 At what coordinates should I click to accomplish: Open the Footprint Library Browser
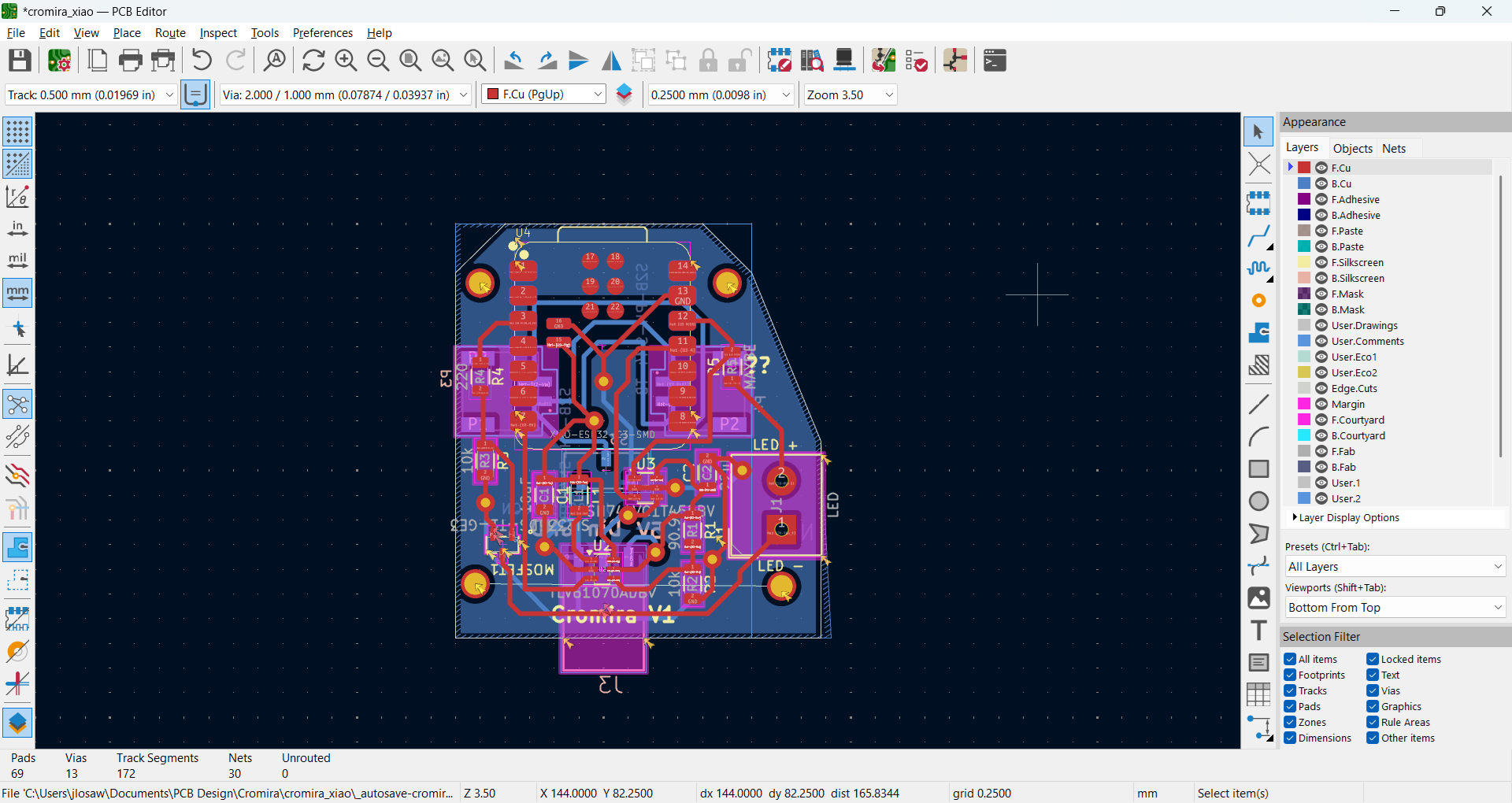(812, 61)
